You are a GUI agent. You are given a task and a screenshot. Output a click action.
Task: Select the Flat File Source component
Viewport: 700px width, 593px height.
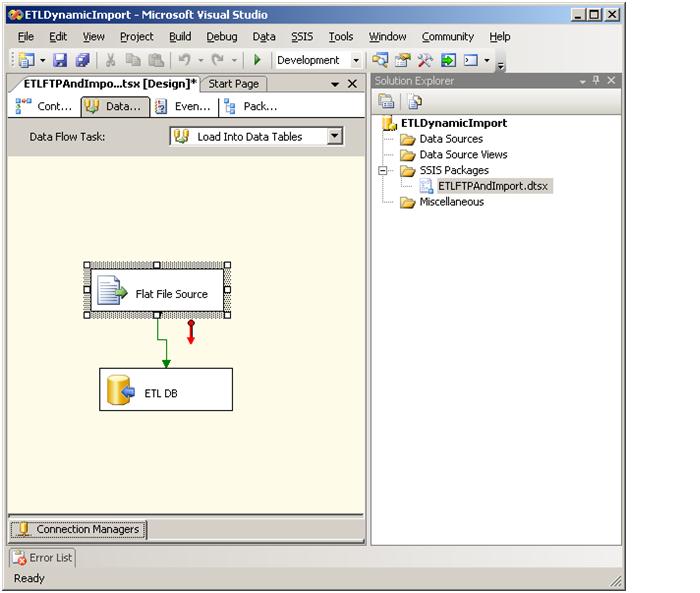click(157, 290)
